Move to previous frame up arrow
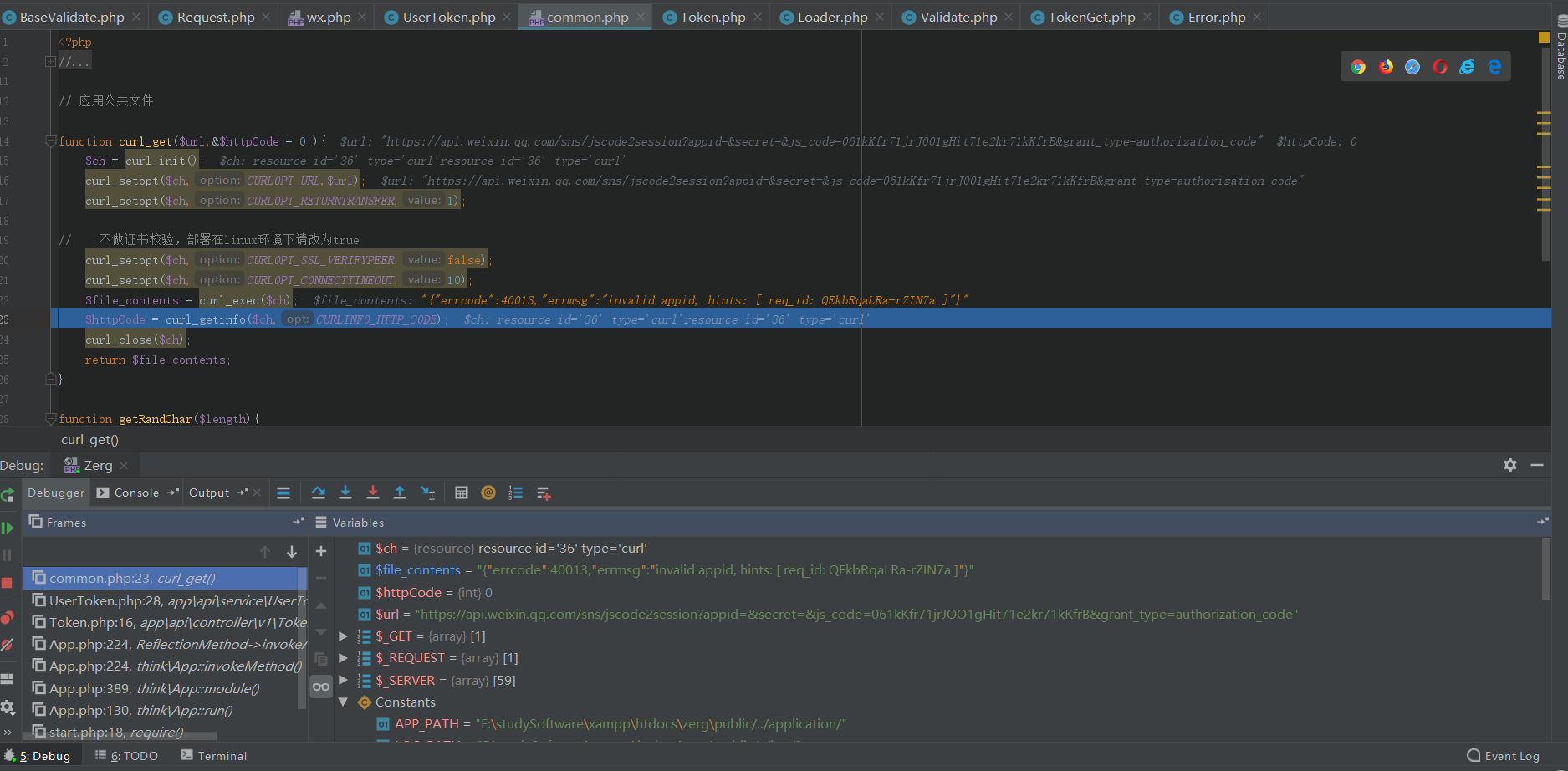 tap(265, 552)
